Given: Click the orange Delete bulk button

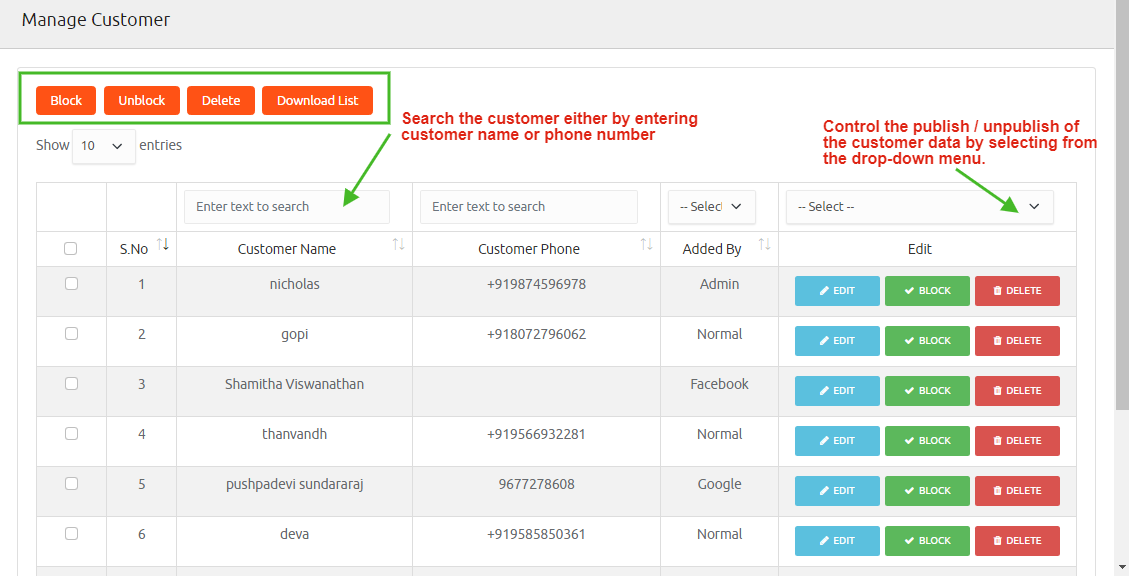Looking at the screenshot, I should coord(221,101).
